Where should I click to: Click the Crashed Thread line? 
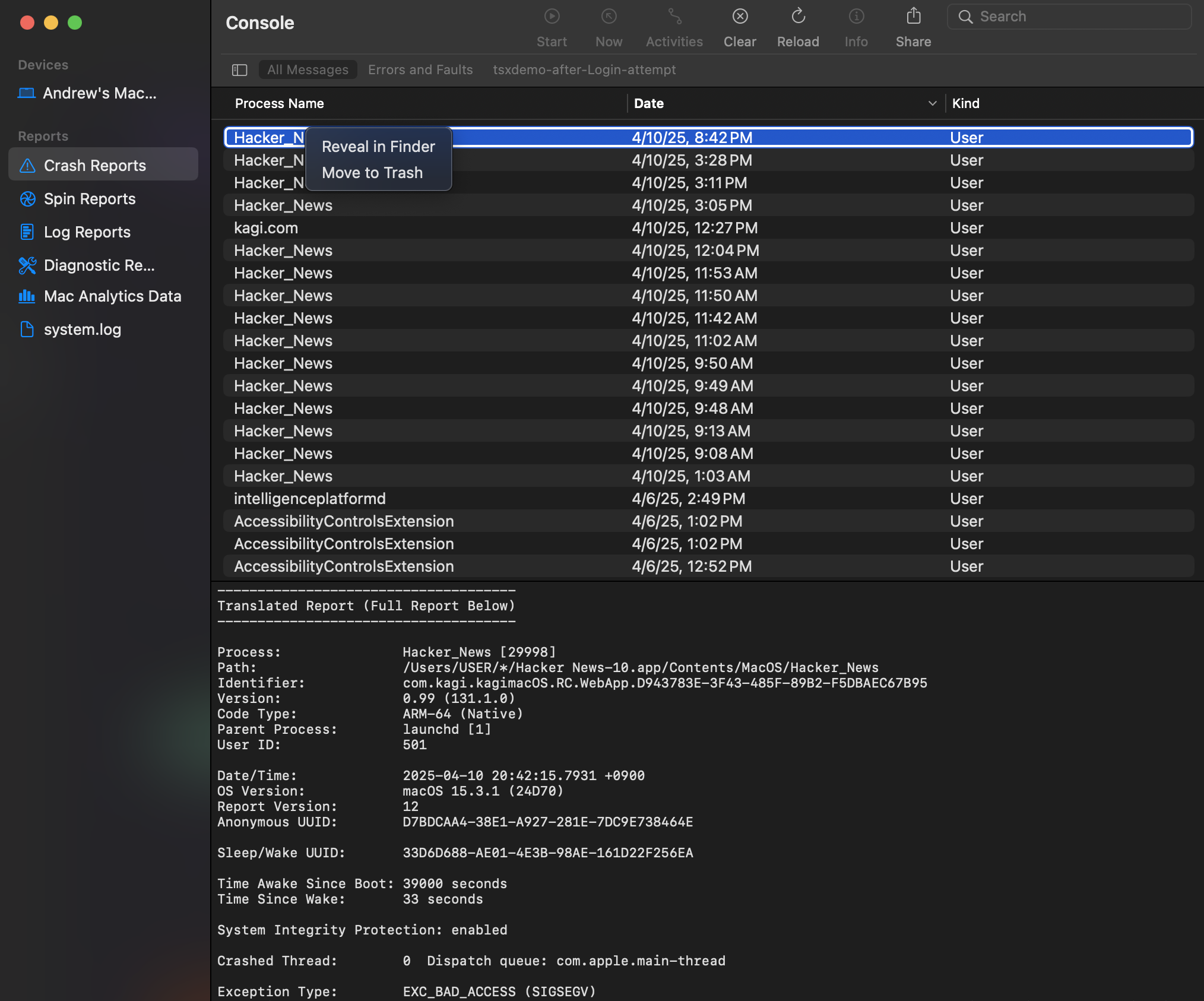pos(471,961)
